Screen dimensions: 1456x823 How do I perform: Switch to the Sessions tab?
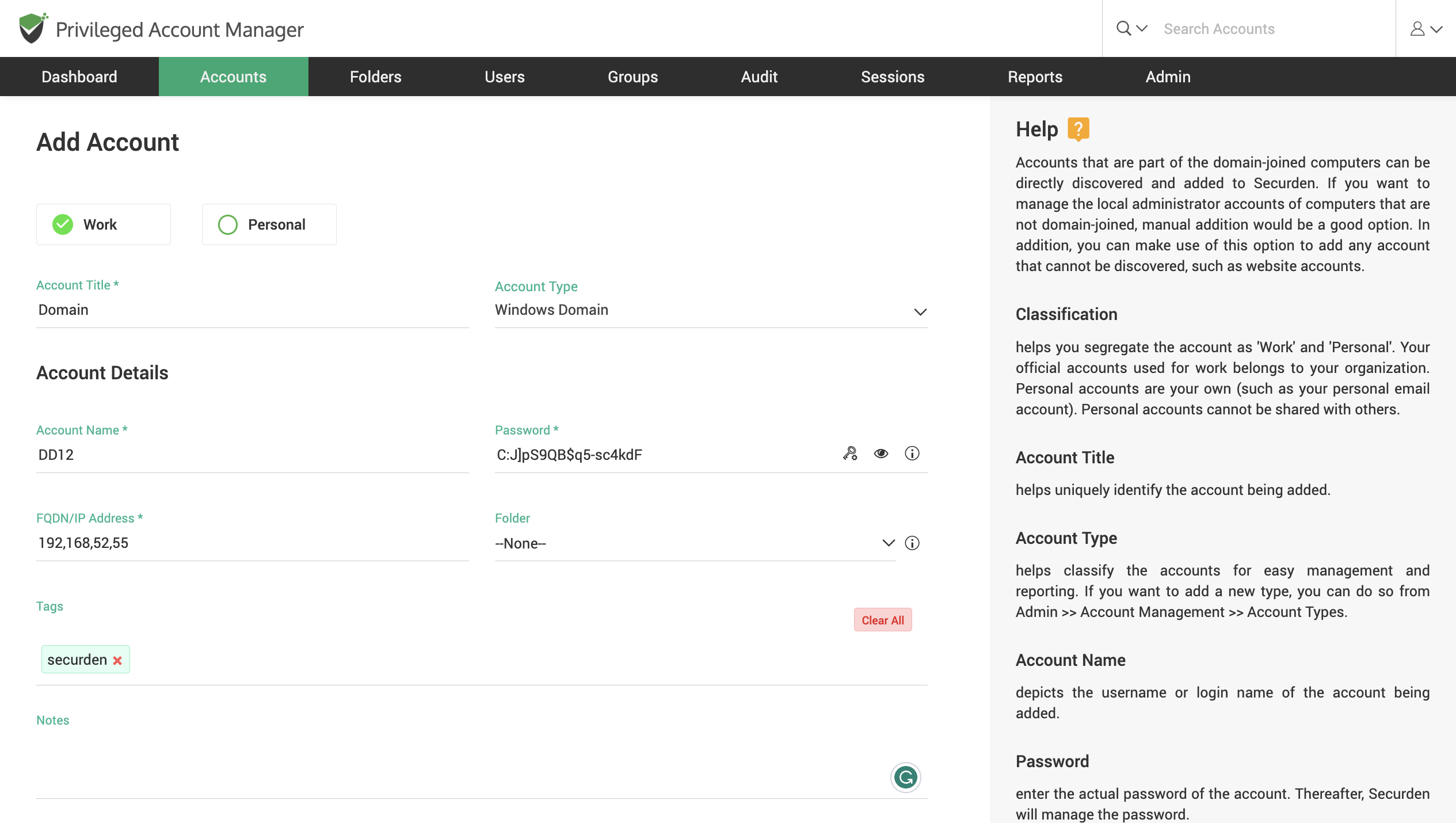coord(893,77)
